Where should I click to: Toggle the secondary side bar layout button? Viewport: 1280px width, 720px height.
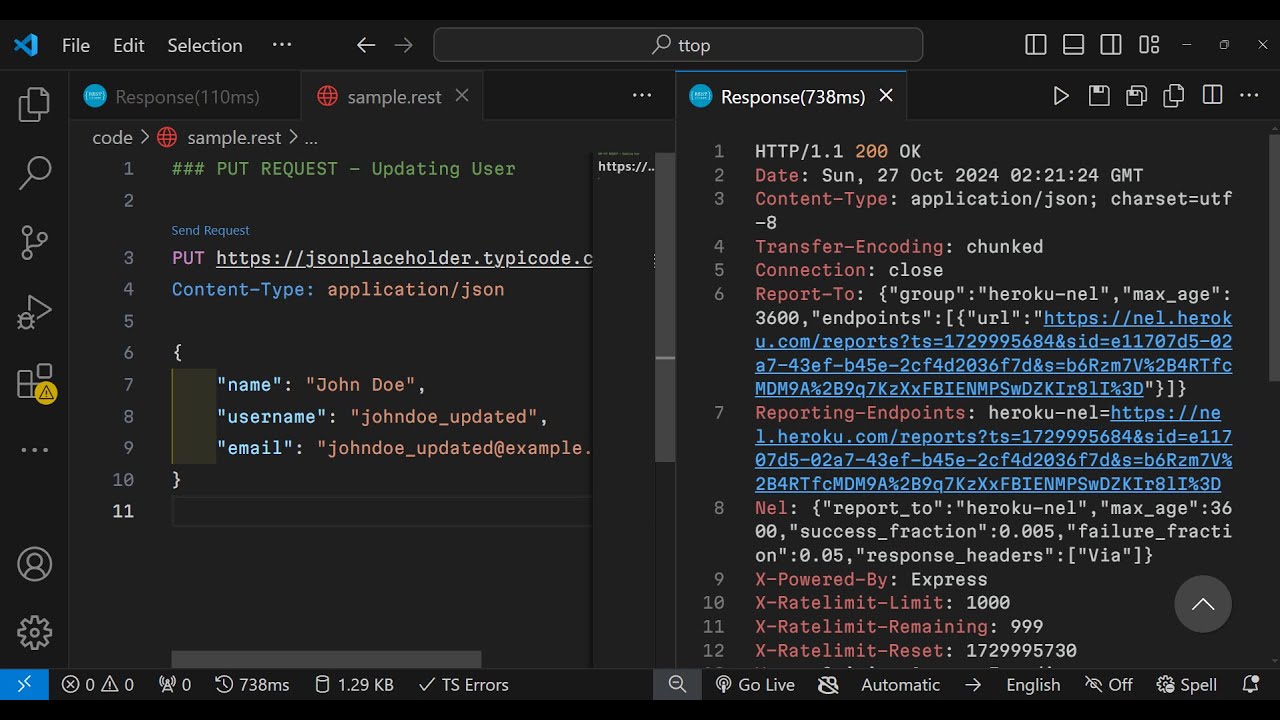tap(1111, 45)
